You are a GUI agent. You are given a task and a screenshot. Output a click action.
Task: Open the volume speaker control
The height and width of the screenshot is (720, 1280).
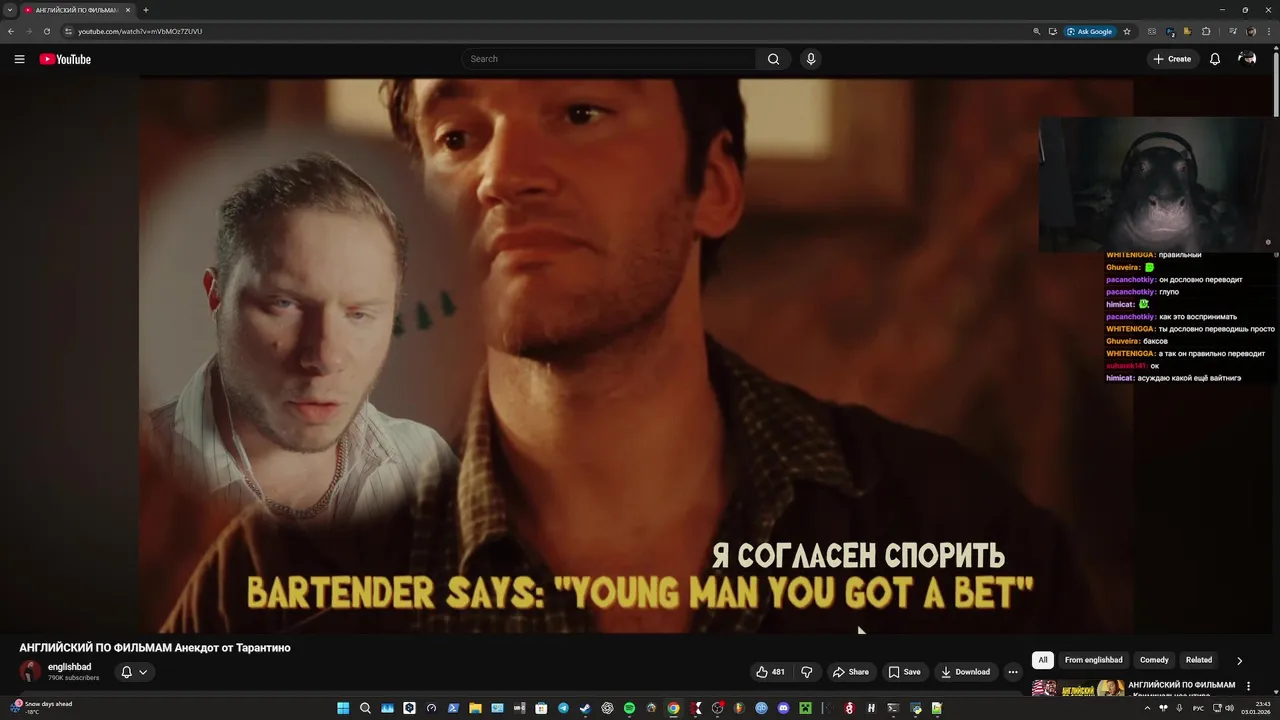(1229, 708)
